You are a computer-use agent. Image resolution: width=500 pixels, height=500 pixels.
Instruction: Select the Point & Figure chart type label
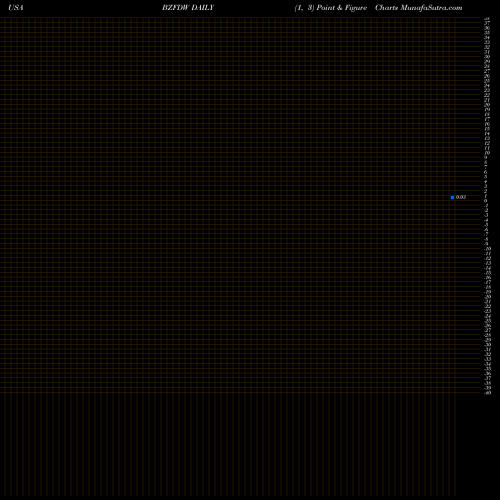[342, 8]
